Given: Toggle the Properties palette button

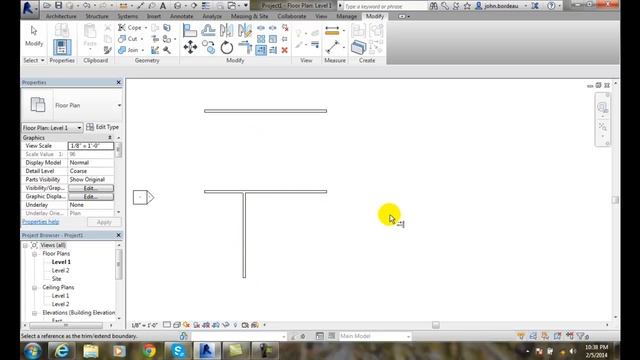Looking at the screenshot, I should (x=62, y=47).
